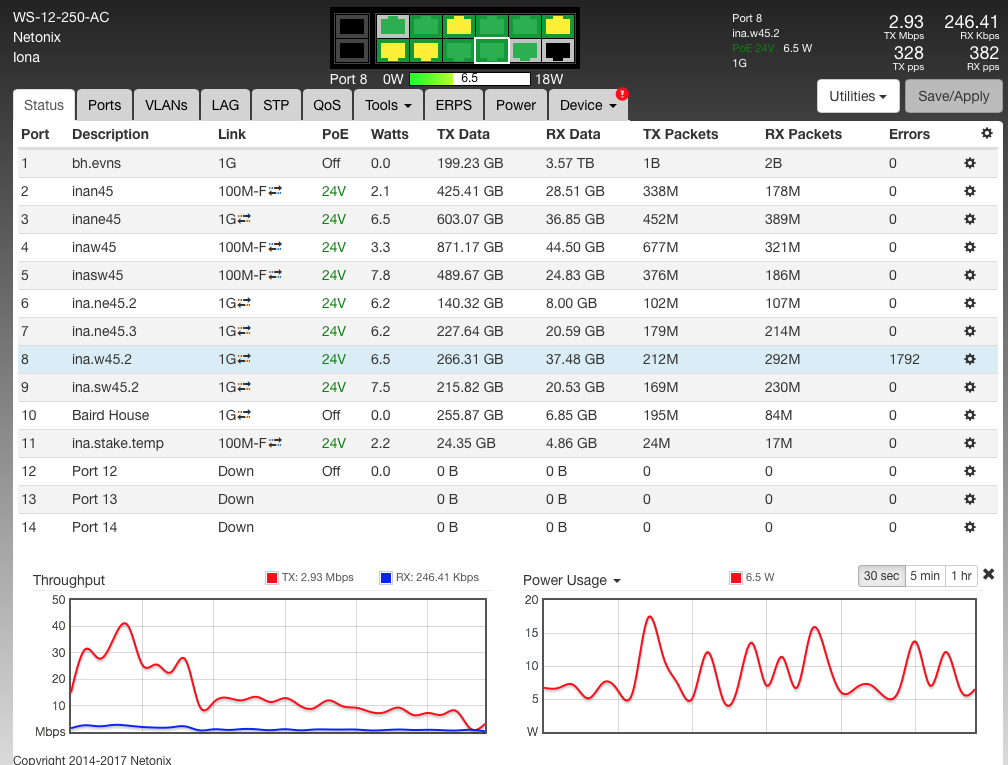Expand the Power Usage chart selector
Screen dimensions: 1008x765
tap(572, 581)
